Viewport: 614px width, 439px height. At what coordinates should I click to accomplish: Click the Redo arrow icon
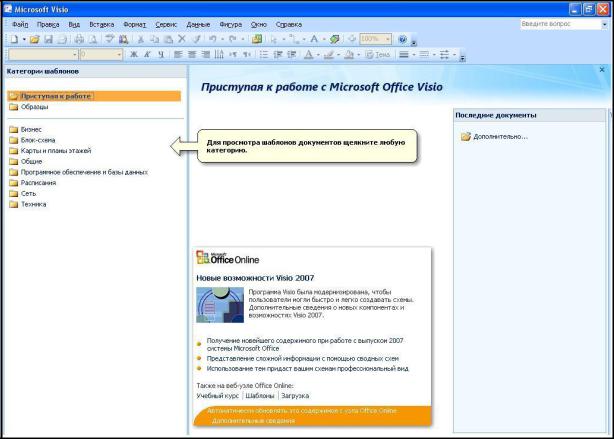pos(233,39)
